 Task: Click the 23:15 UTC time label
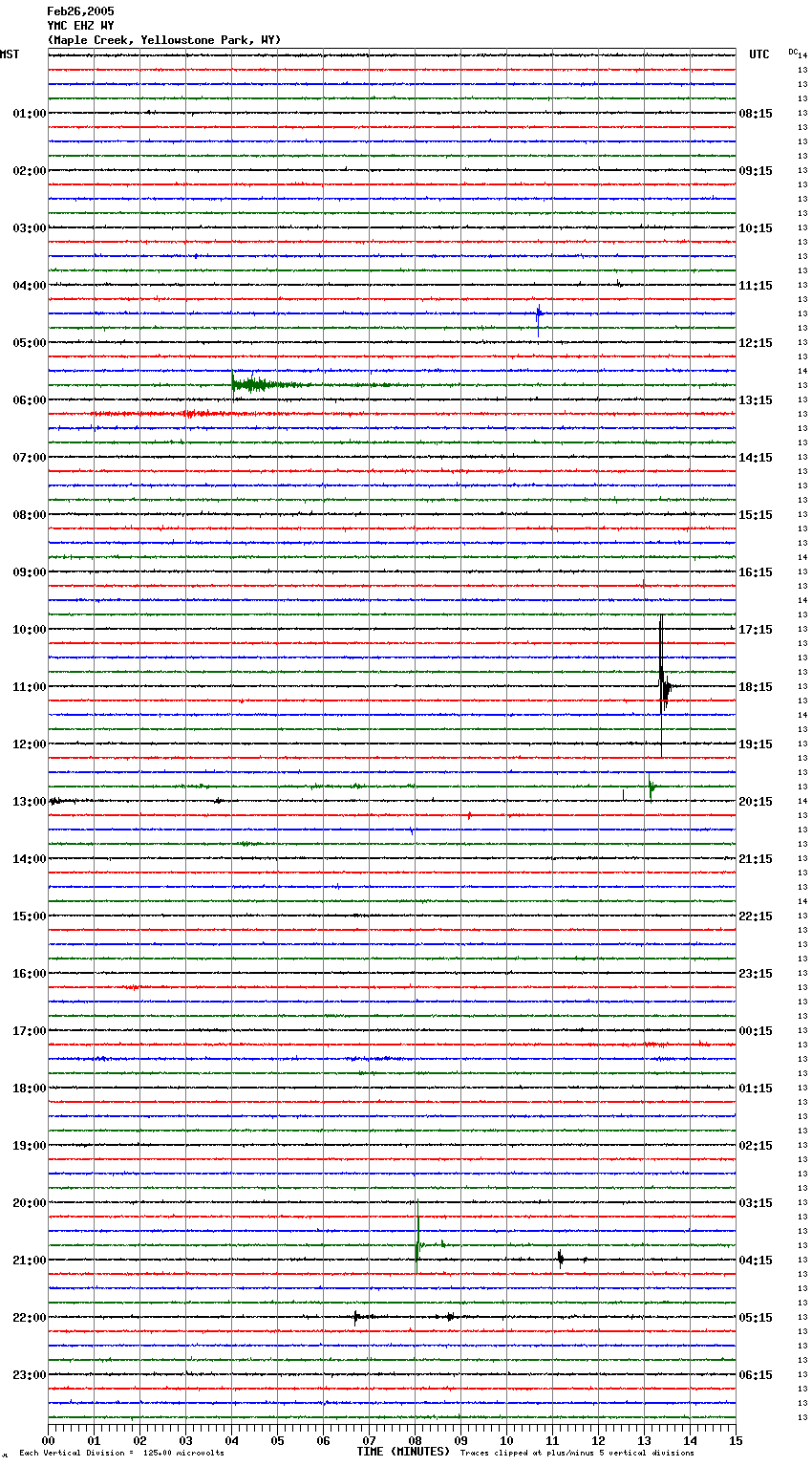tap(756, 974)
